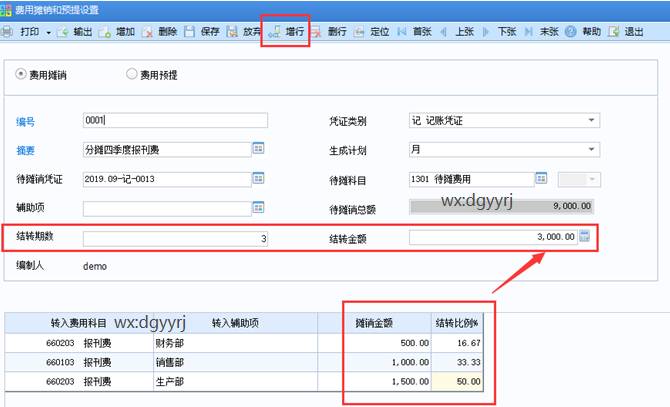670x407 pixels.
Task: Expand the 凭证类别 dropdown
Action: click(x=592, y=121)
